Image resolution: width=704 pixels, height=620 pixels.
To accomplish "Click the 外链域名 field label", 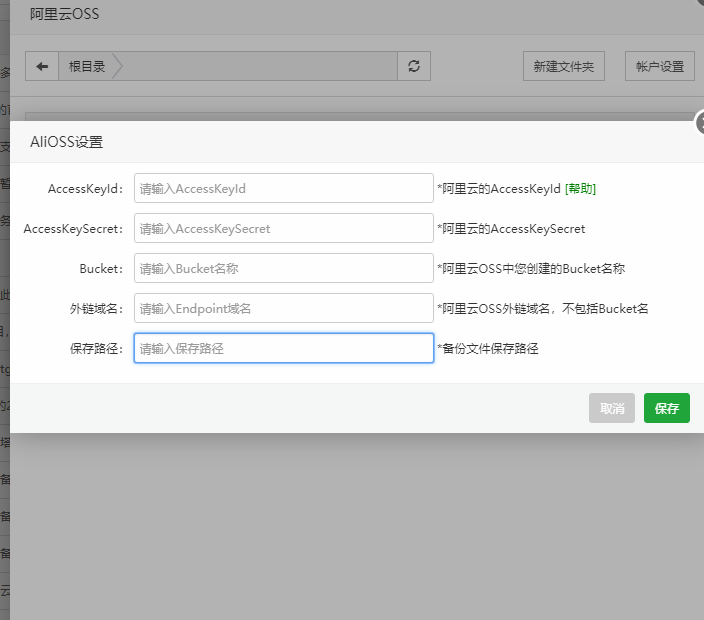I will 96,308.
